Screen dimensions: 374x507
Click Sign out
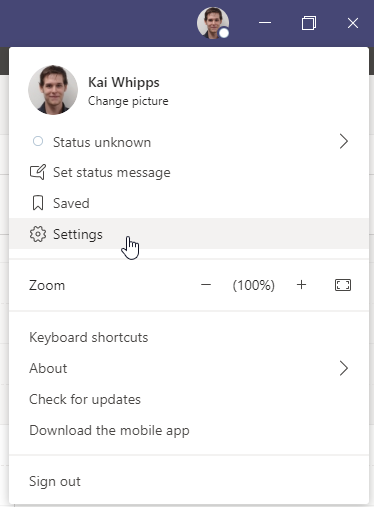(189, 481)
